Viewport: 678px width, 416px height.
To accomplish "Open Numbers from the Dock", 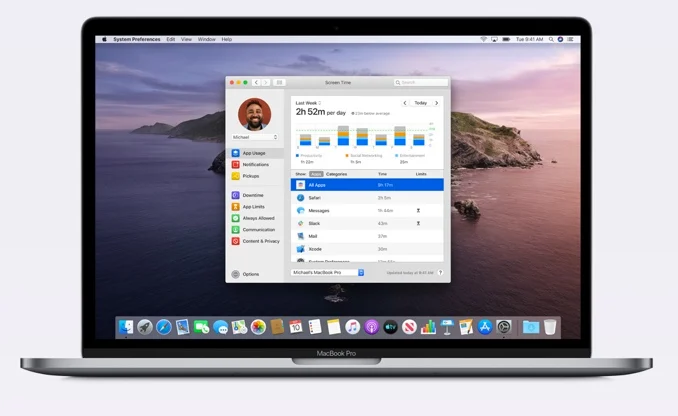I will 428,327.
